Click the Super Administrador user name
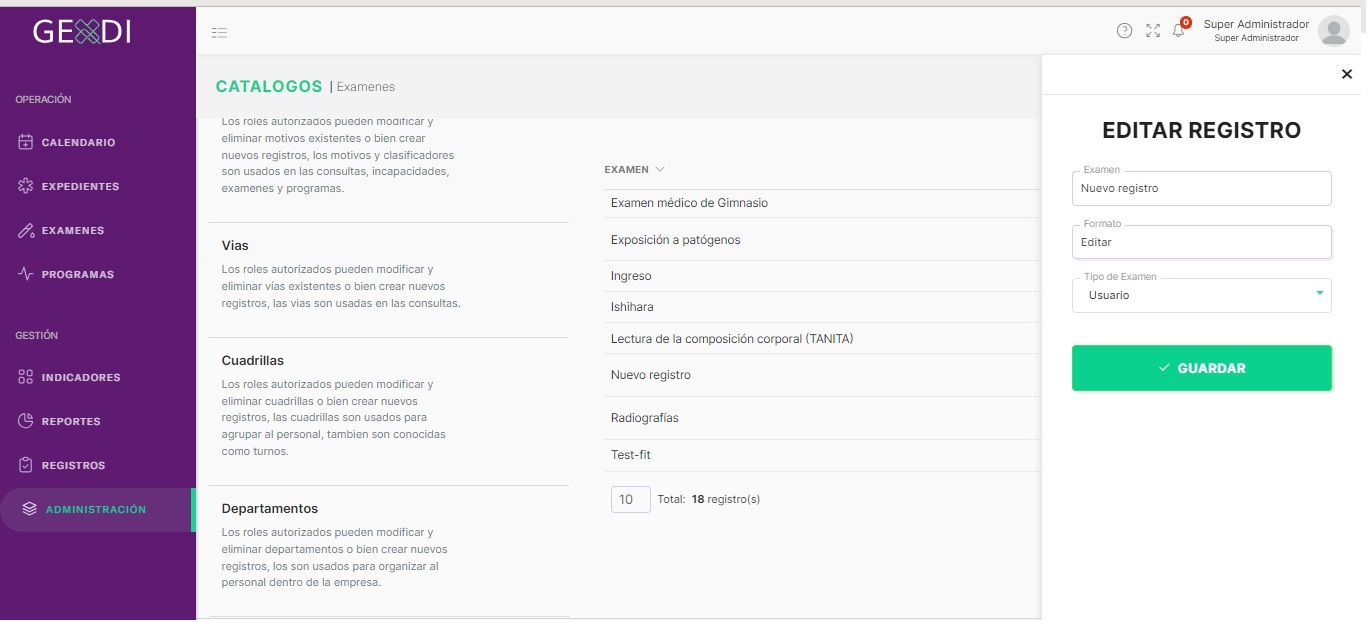This screenshot has width=1368, height=622. click(1256, 24)
